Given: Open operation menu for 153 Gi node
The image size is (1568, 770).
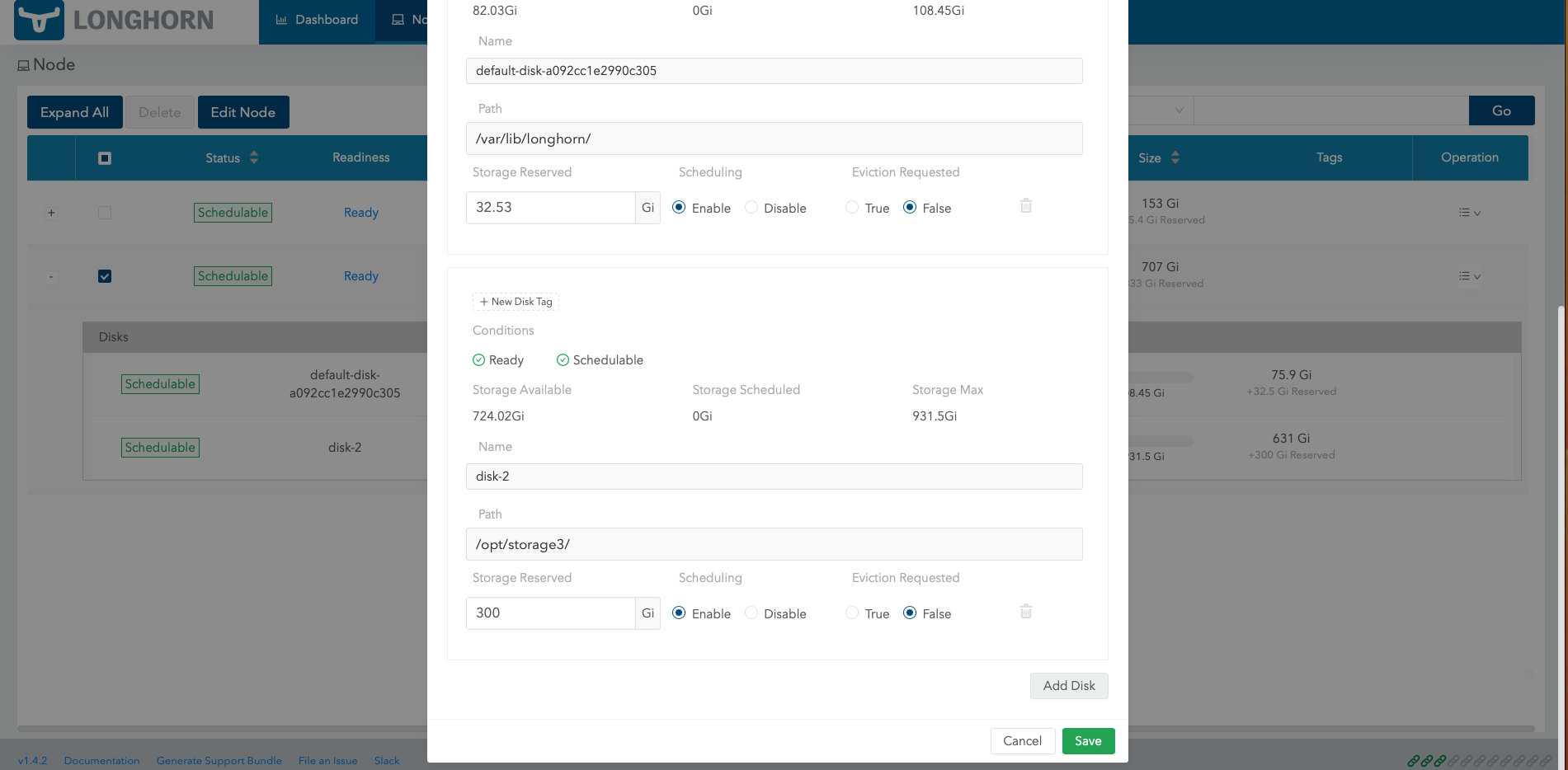Looking at the screenshot, I should (x=1470, y=213).
